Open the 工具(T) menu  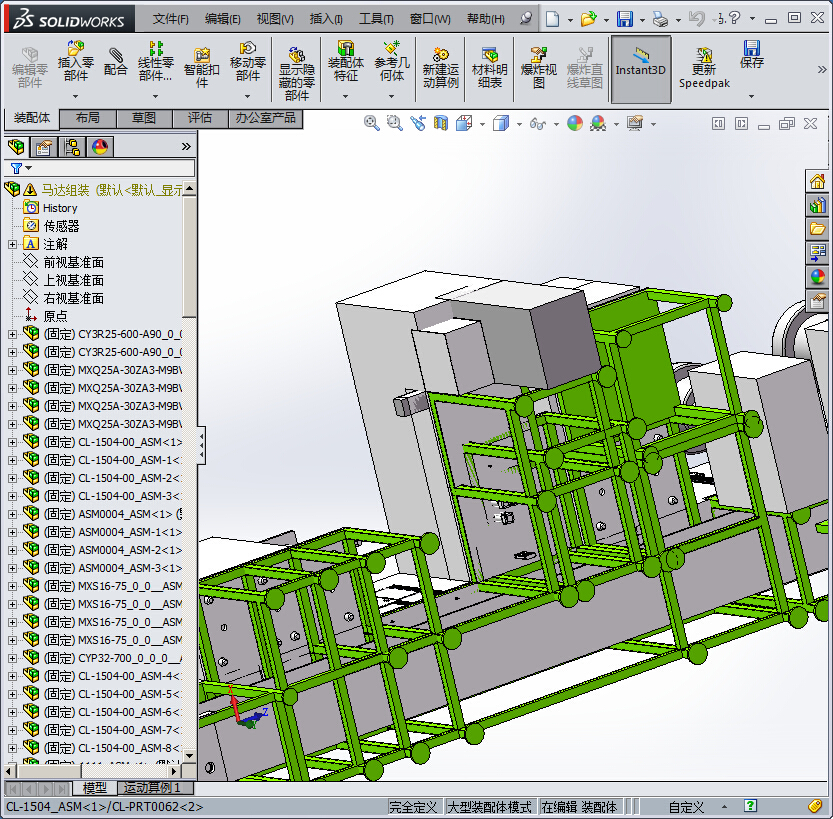click(x=376, y=19)
